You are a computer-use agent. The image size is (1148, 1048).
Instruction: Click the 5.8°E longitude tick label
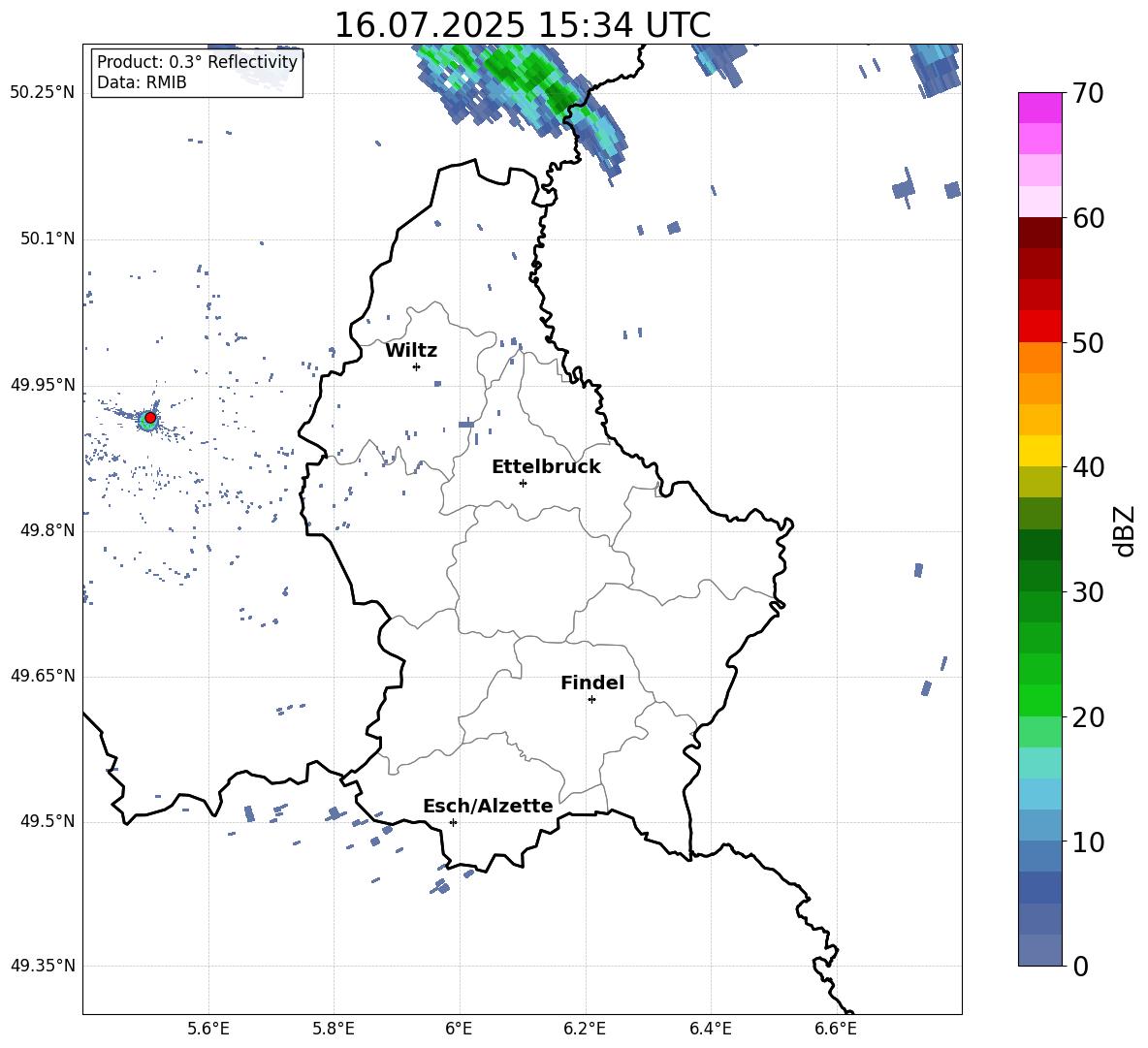(x=334, y=1029)
